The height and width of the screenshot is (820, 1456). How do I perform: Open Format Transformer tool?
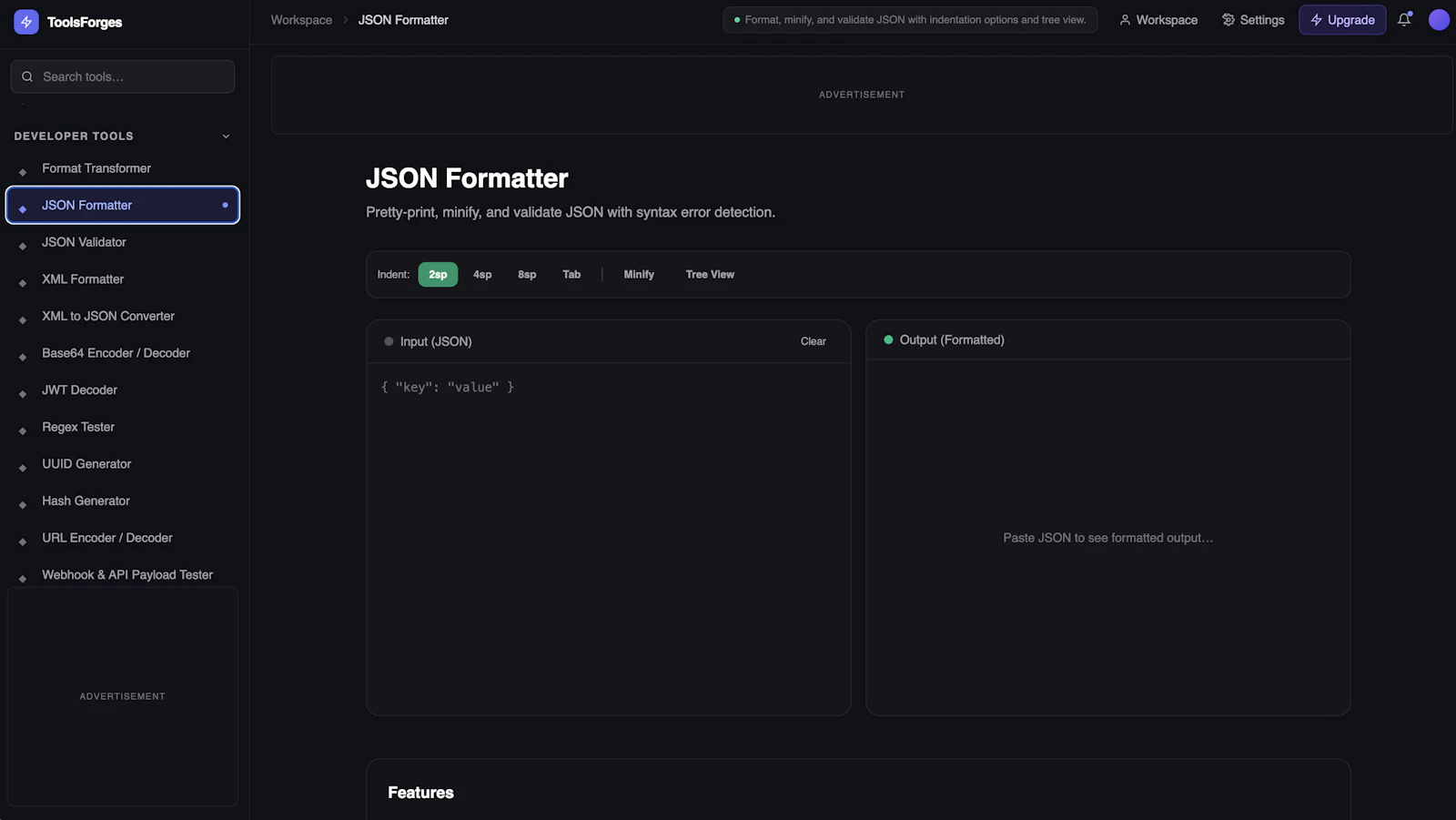coord(123,168)
